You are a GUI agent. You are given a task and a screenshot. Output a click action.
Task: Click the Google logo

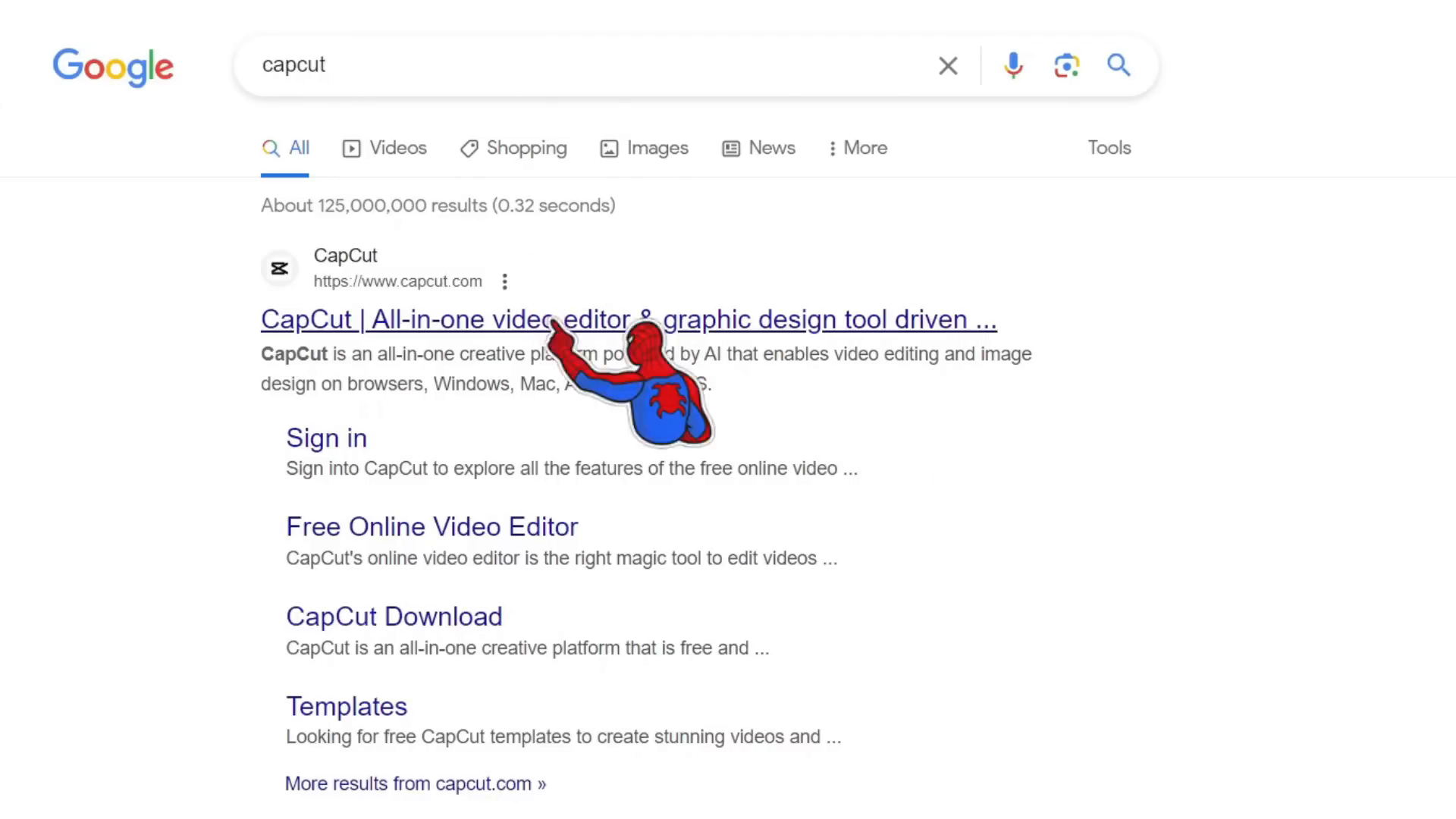coord(113,67)
